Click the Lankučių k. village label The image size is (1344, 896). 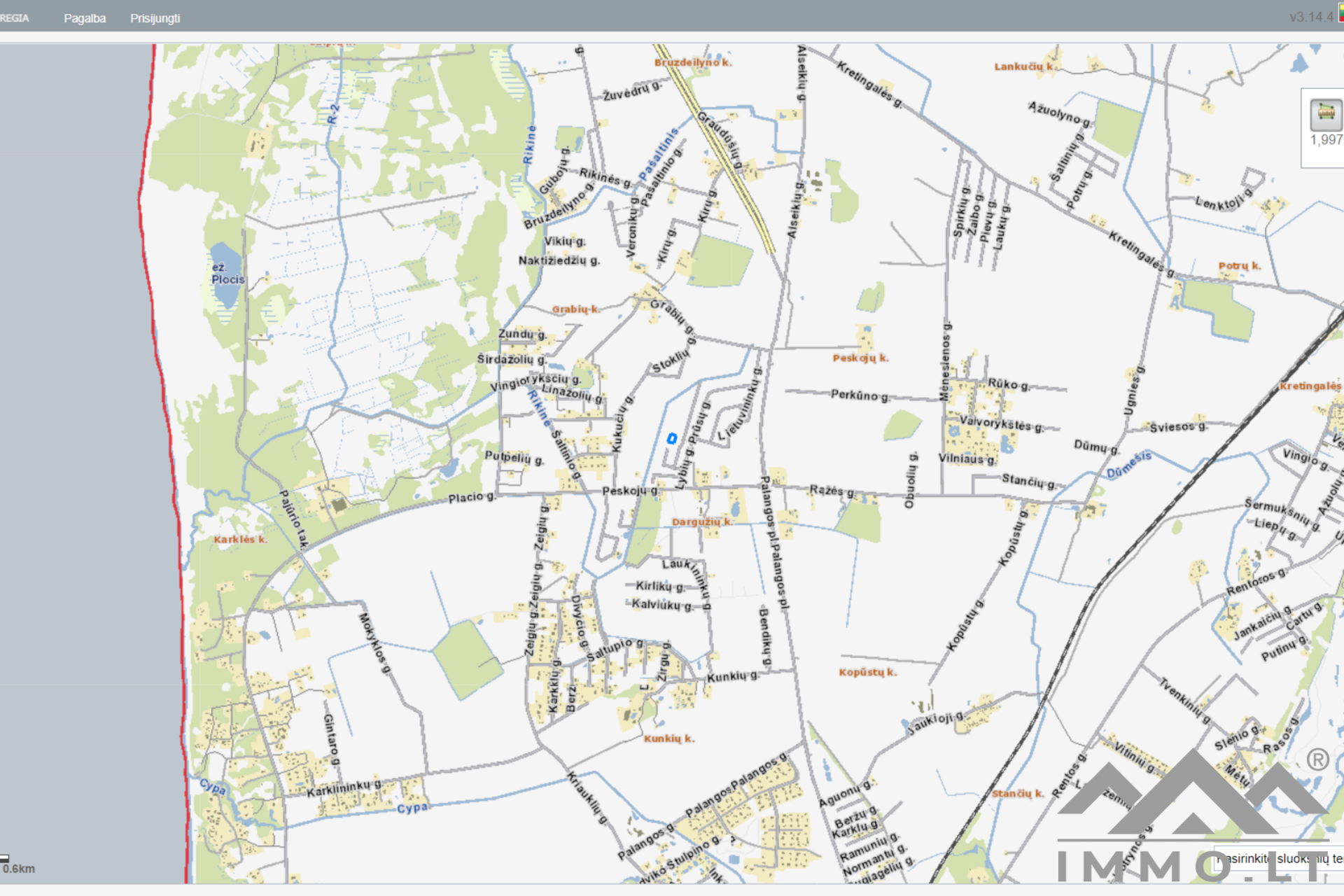click(x=1025, y=66)
